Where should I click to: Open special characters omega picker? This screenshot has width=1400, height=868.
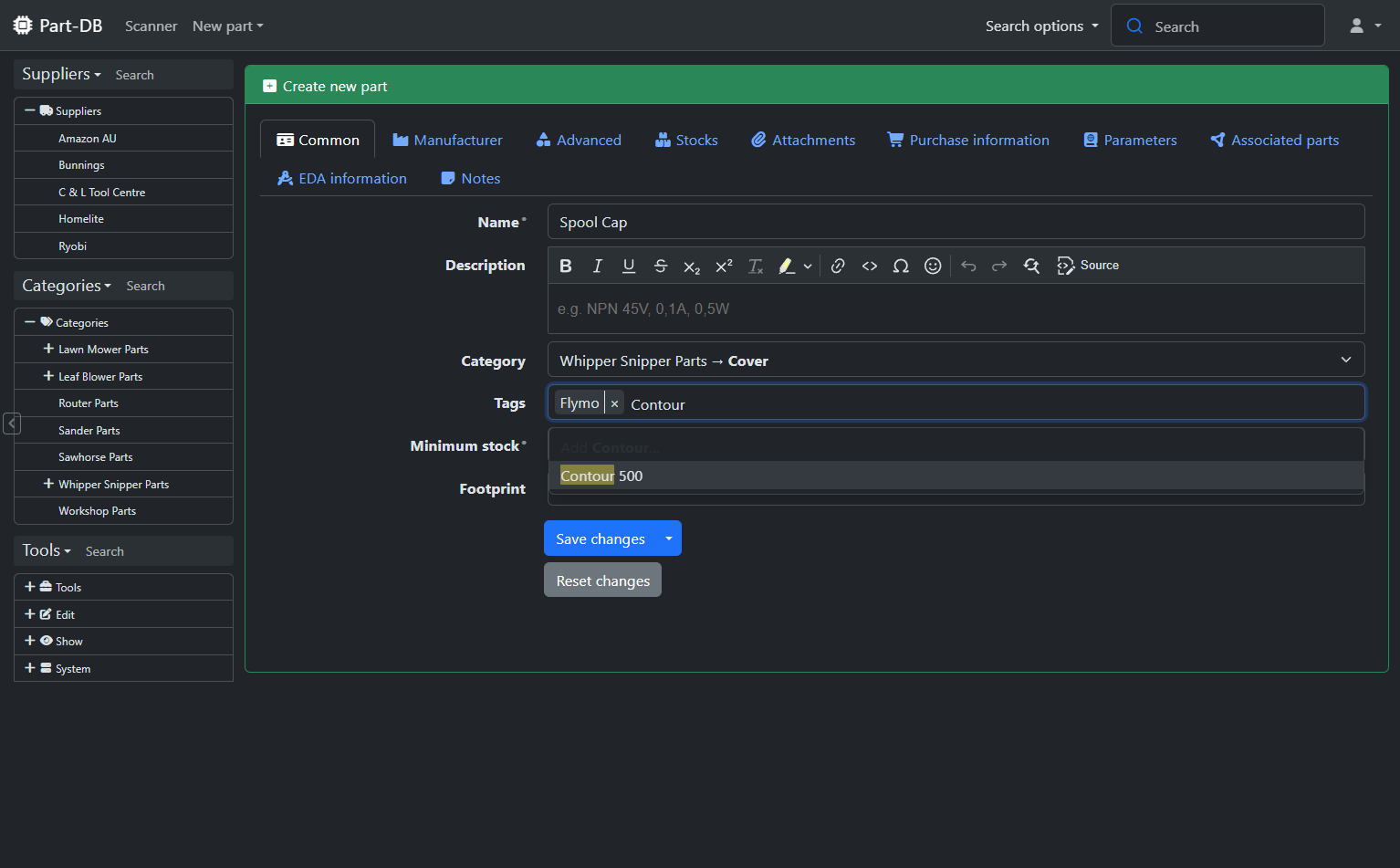tap(901, 266)
